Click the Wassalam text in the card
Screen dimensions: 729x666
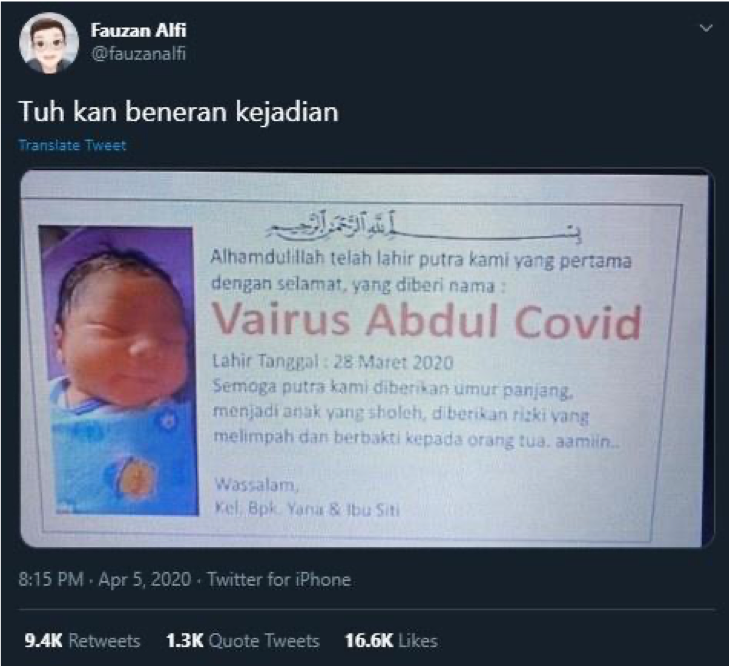tap(256, 485)
